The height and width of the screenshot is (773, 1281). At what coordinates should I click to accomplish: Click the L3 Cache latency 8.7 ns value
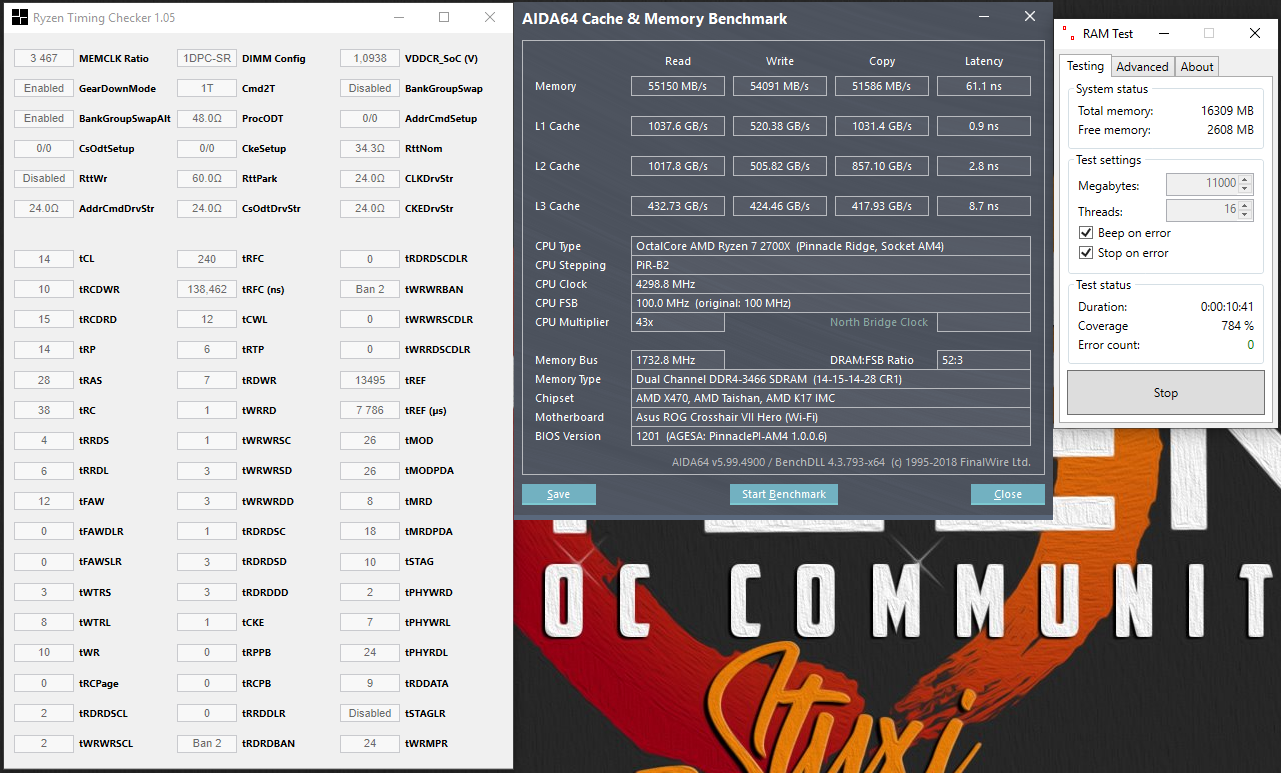coord(984,206)
